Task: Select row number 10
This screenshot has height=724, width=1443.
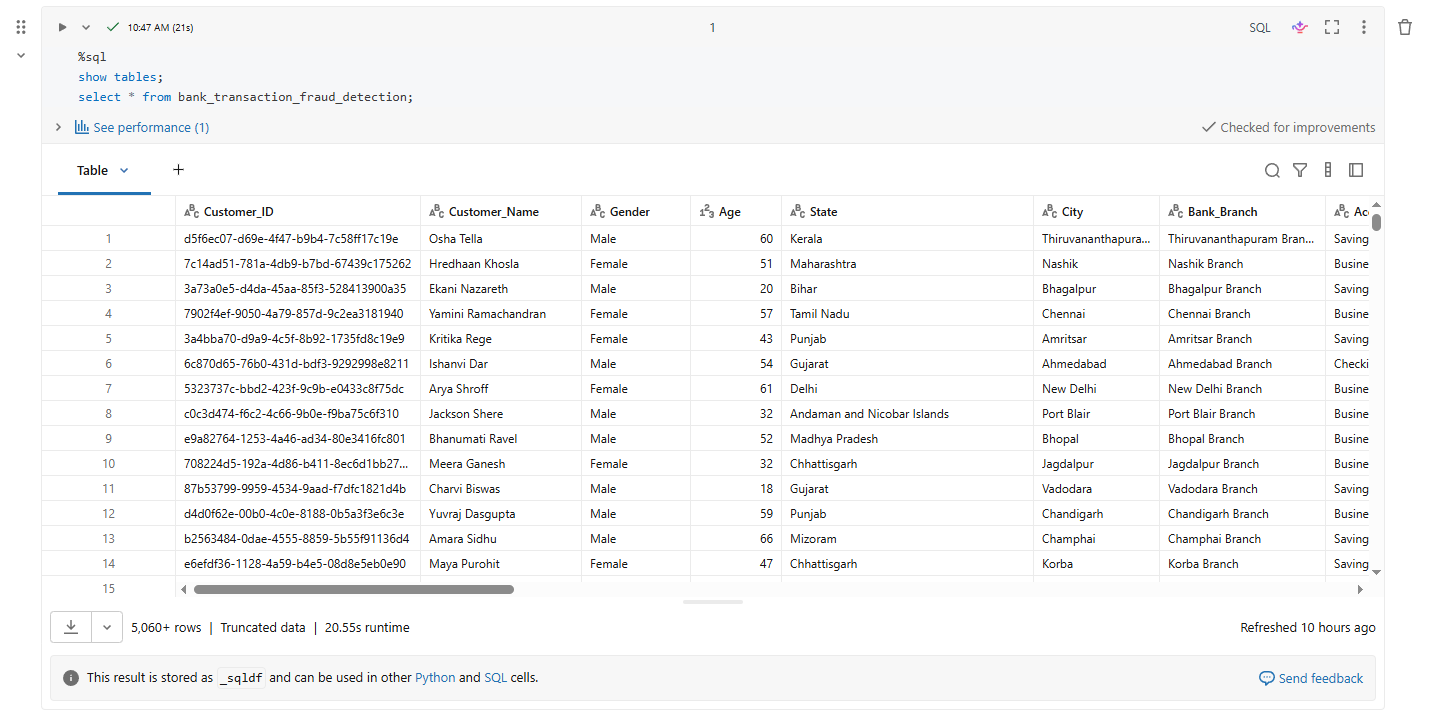Action: coord(109,464)
